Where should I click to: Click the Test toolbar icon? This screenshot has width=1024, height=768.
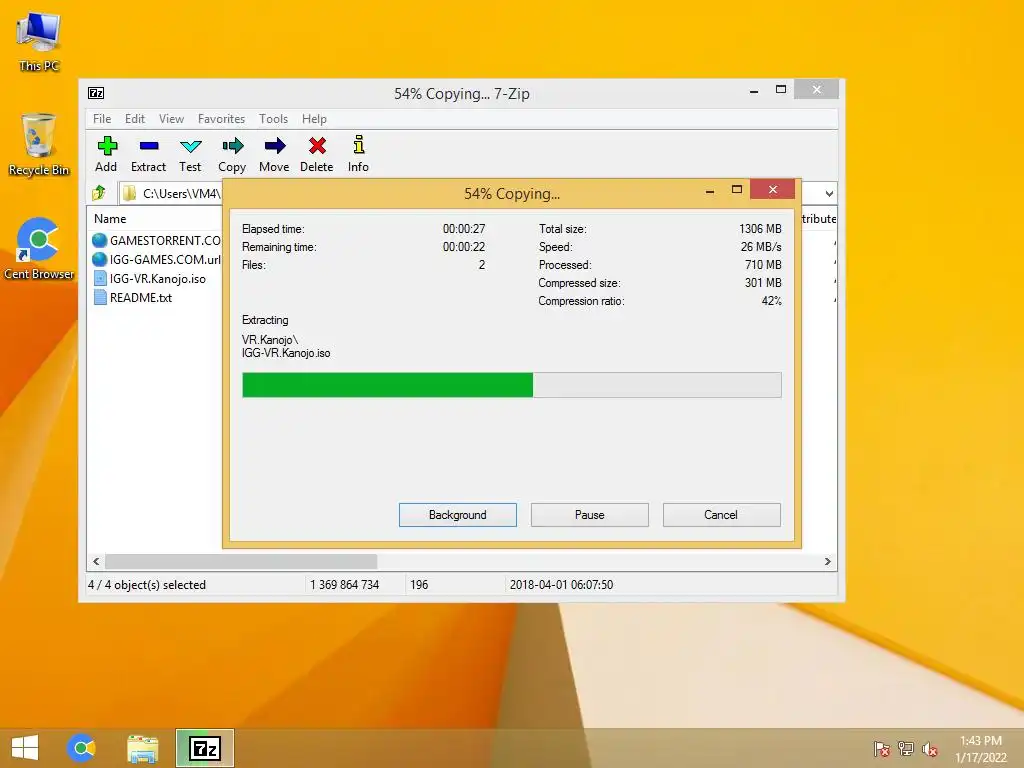tap(191, 146)
